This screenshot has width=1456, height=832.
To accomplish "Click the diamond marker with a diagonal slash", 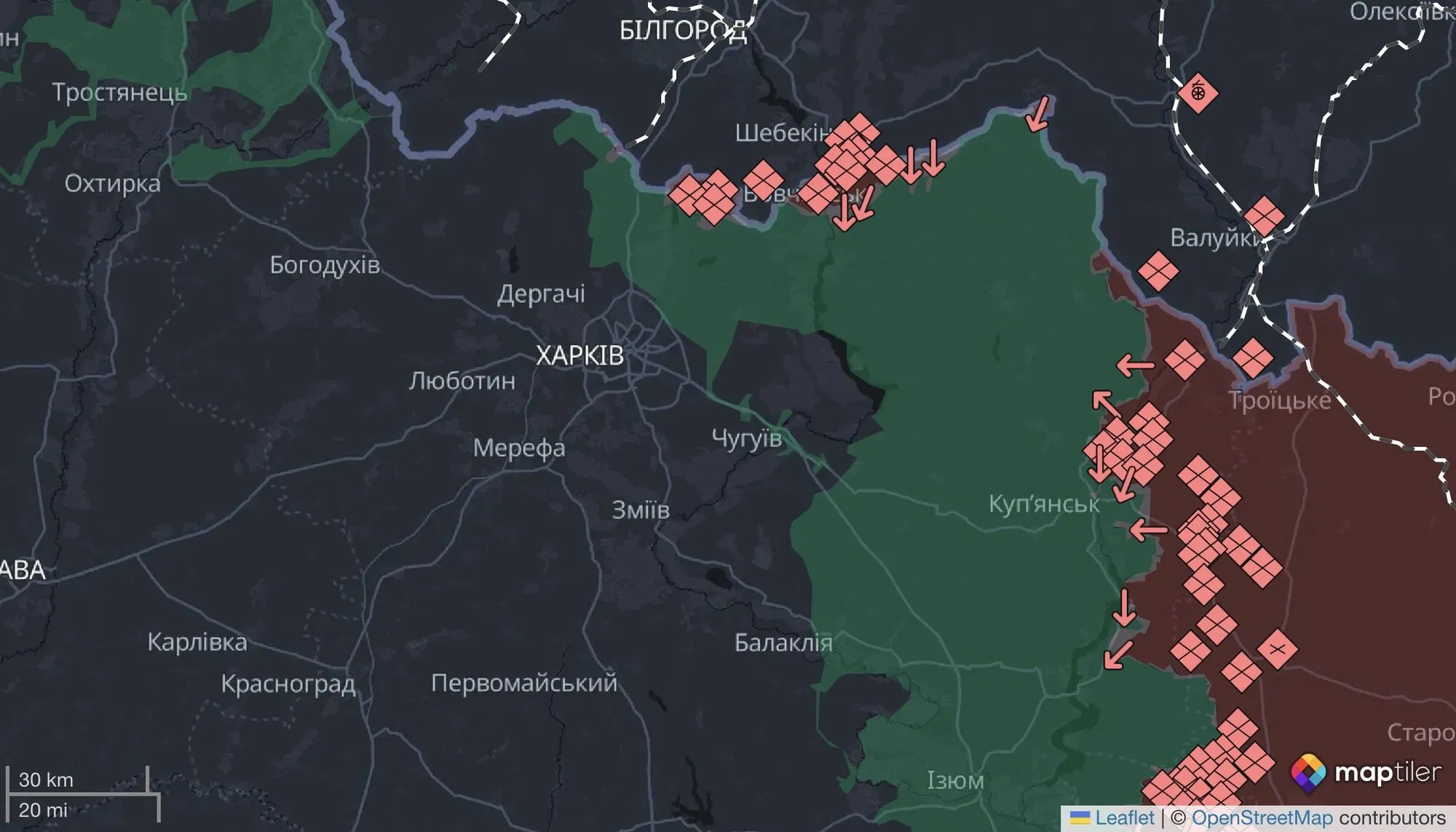I will coord(1277,649).
